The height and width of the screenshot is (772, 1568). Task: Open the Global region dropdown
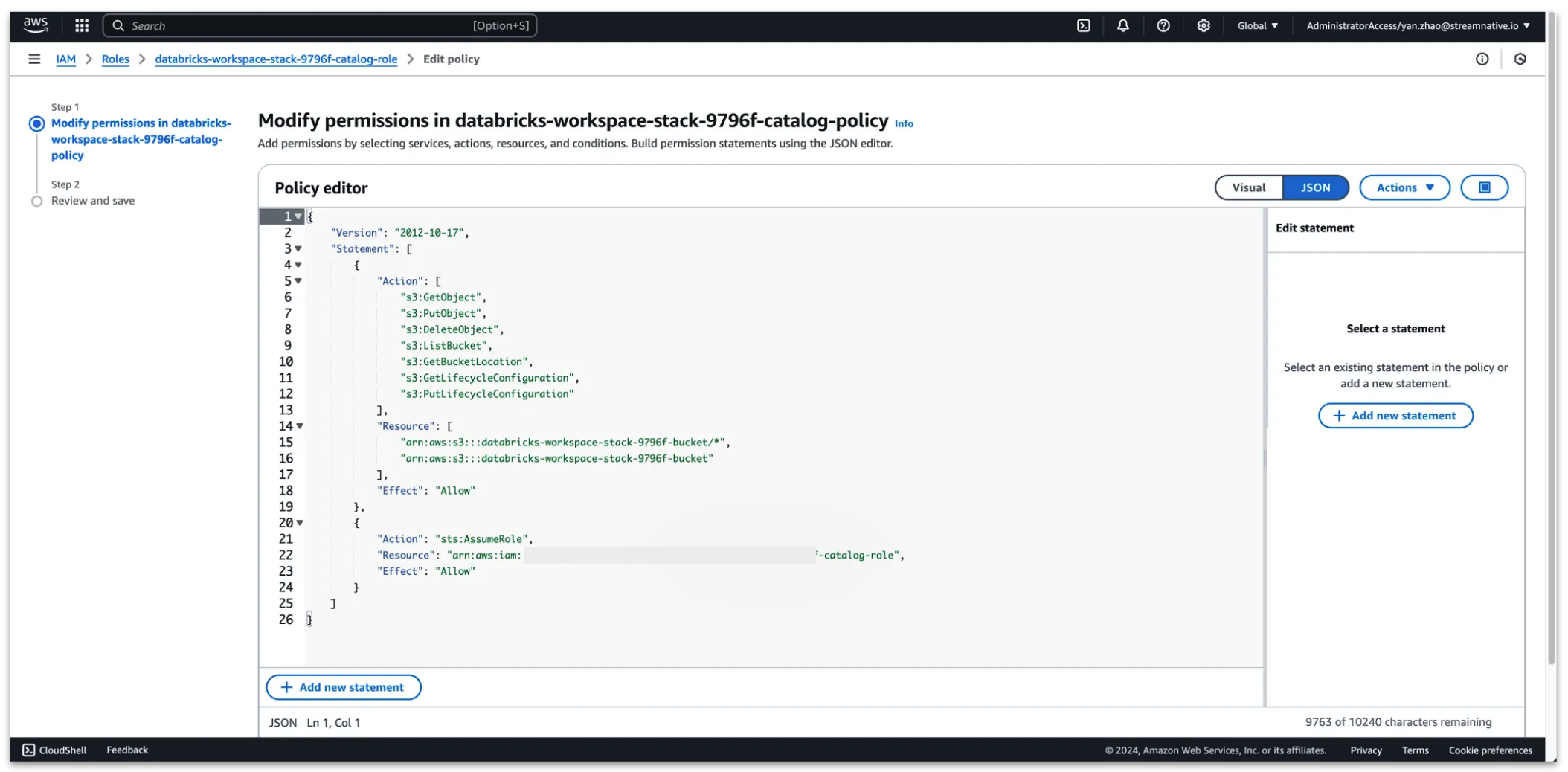point(1258,25)
